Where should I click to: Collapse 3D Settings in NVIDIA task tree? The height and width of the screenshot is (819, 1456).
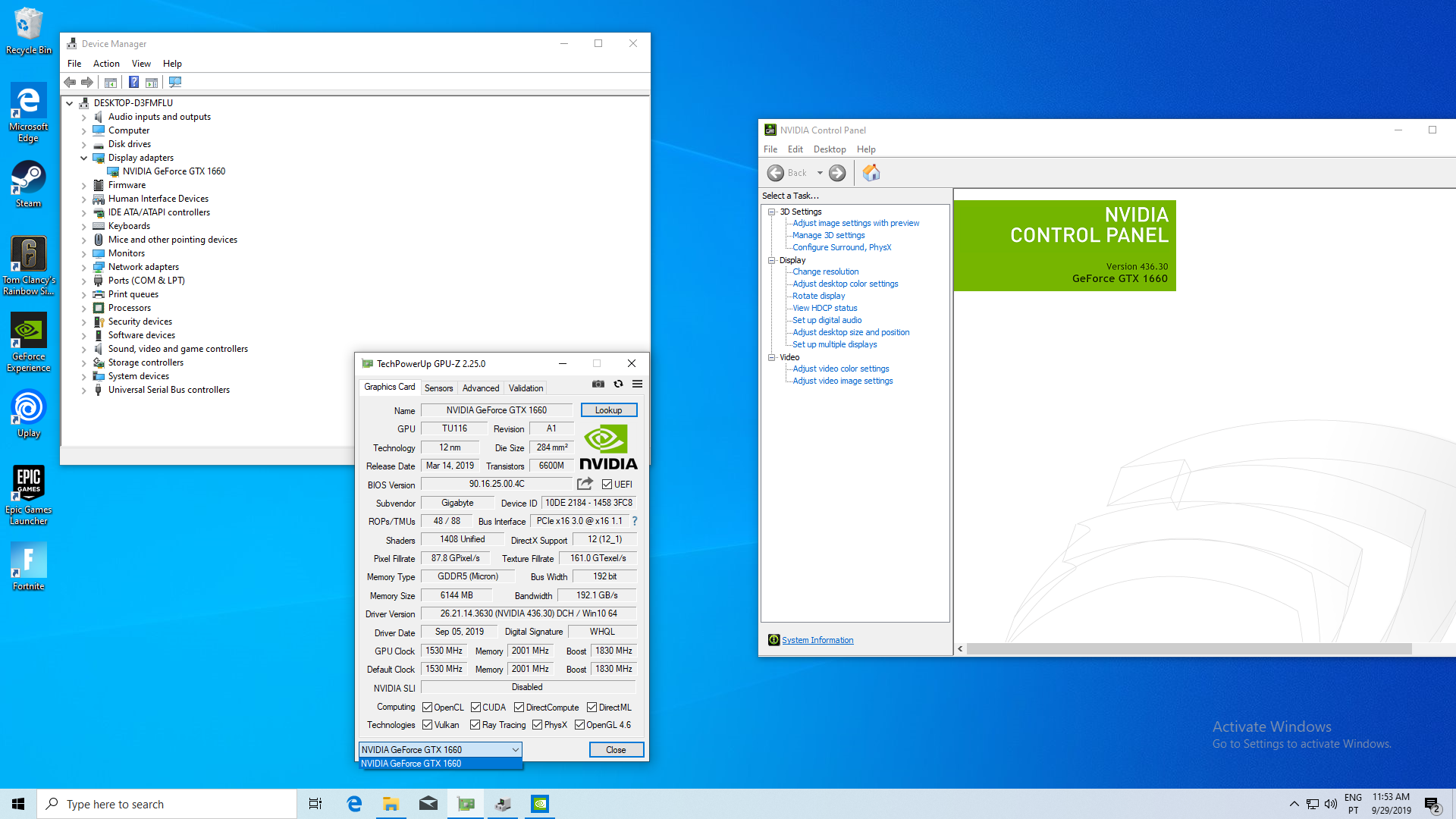coord(771,212)
